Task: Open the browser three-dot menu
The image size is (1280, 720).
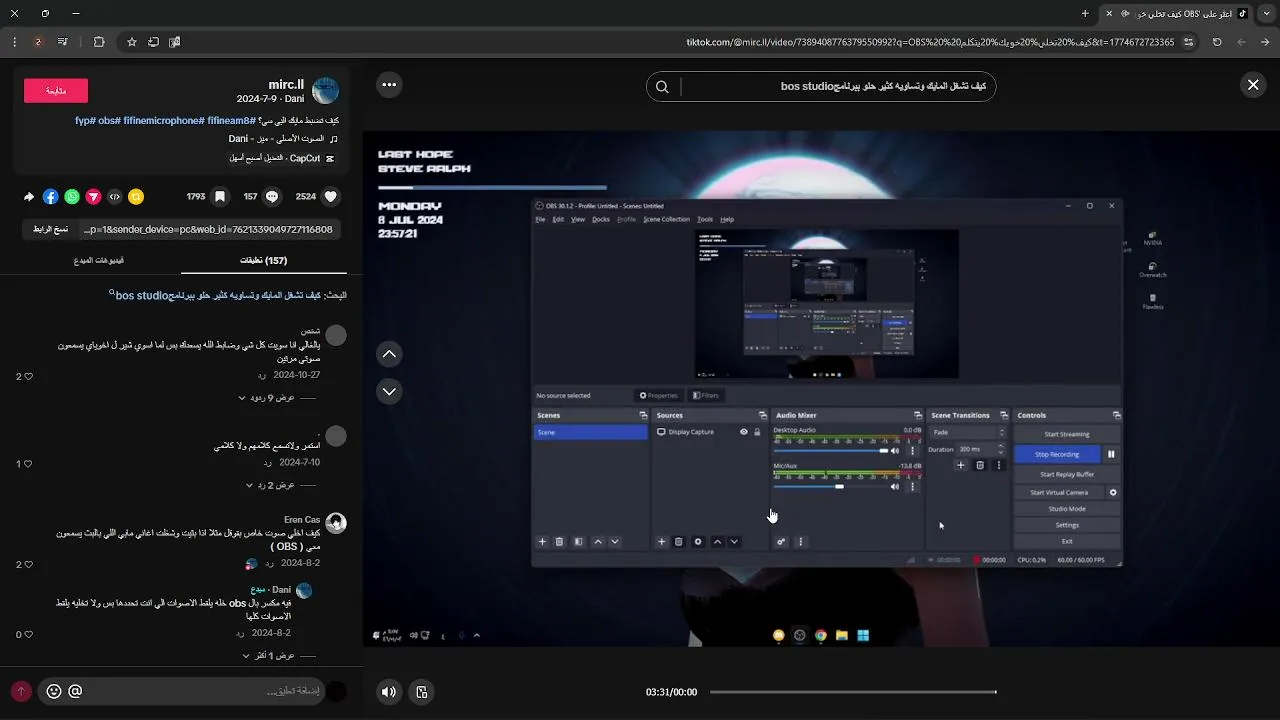Action: (x=14, y=42)
